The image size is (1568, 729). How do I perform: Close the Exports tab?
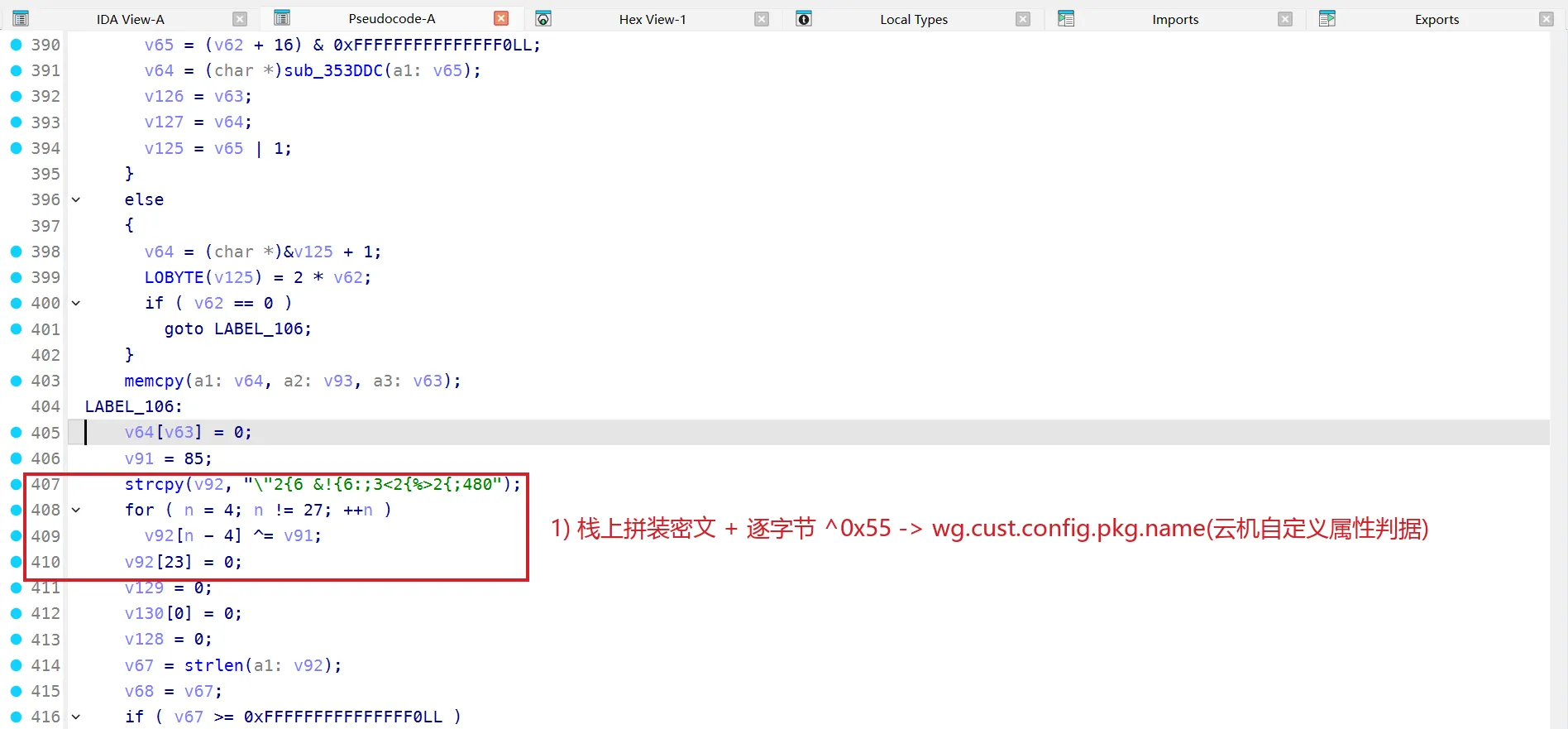(x=1546, y=19)
